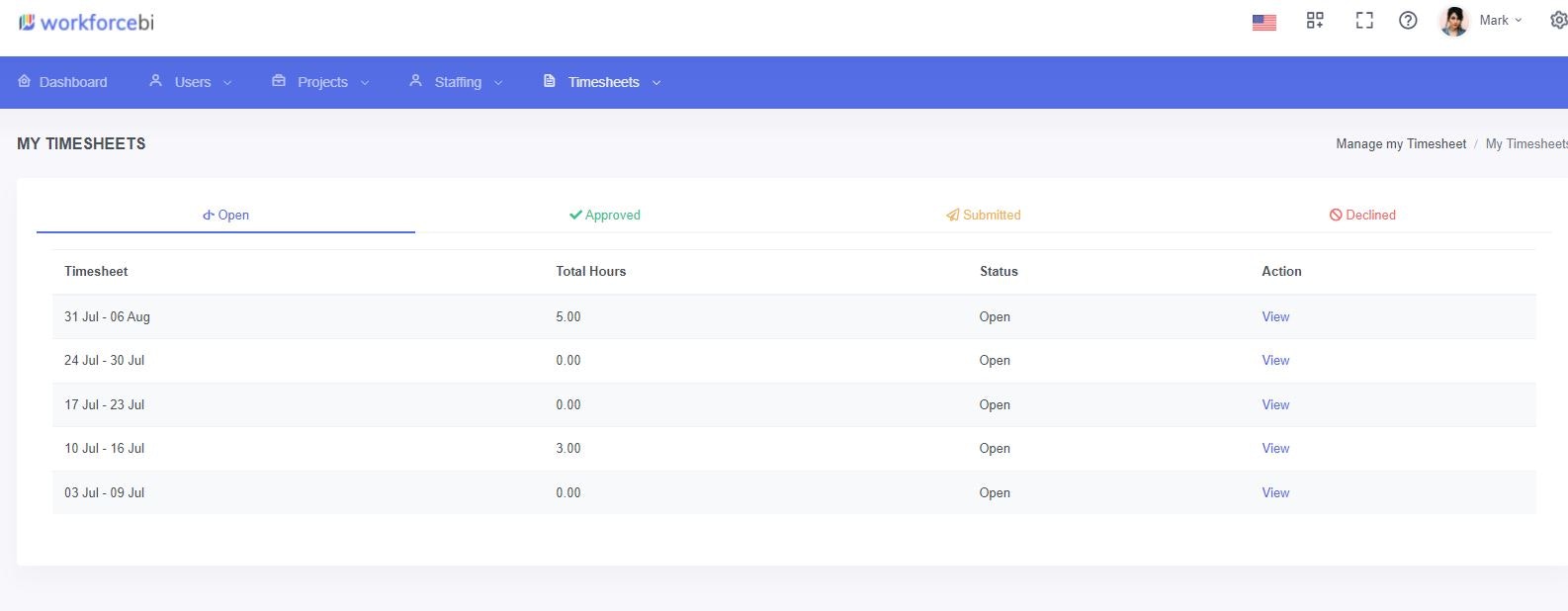
Task: Toggle fullscreen mode icon
Action: coord(1364,21)
